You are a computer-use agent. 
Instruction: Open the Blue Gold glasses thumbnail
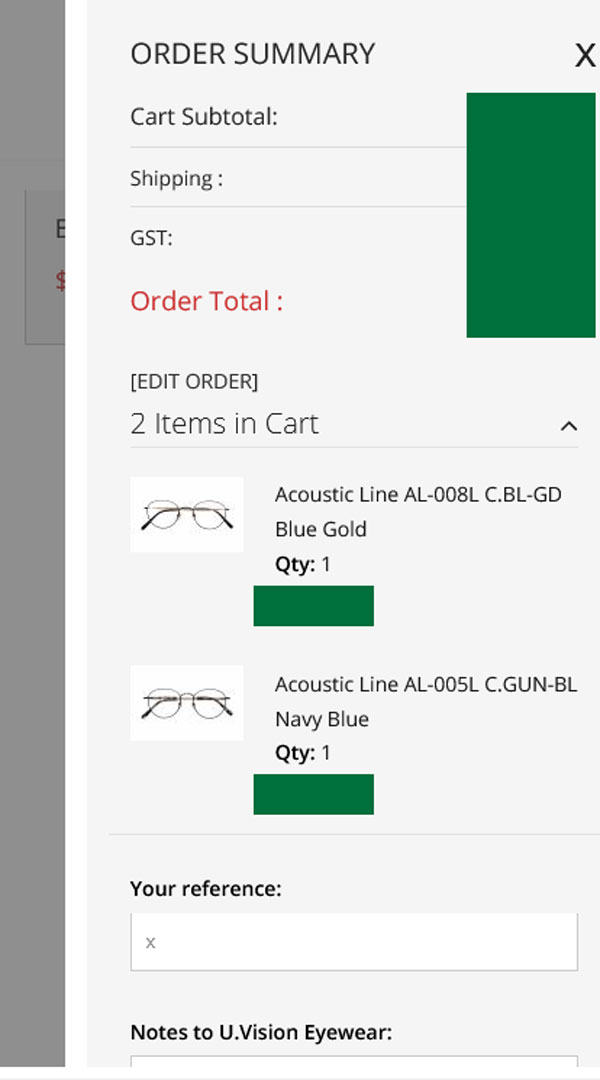[x=187, y=514]
